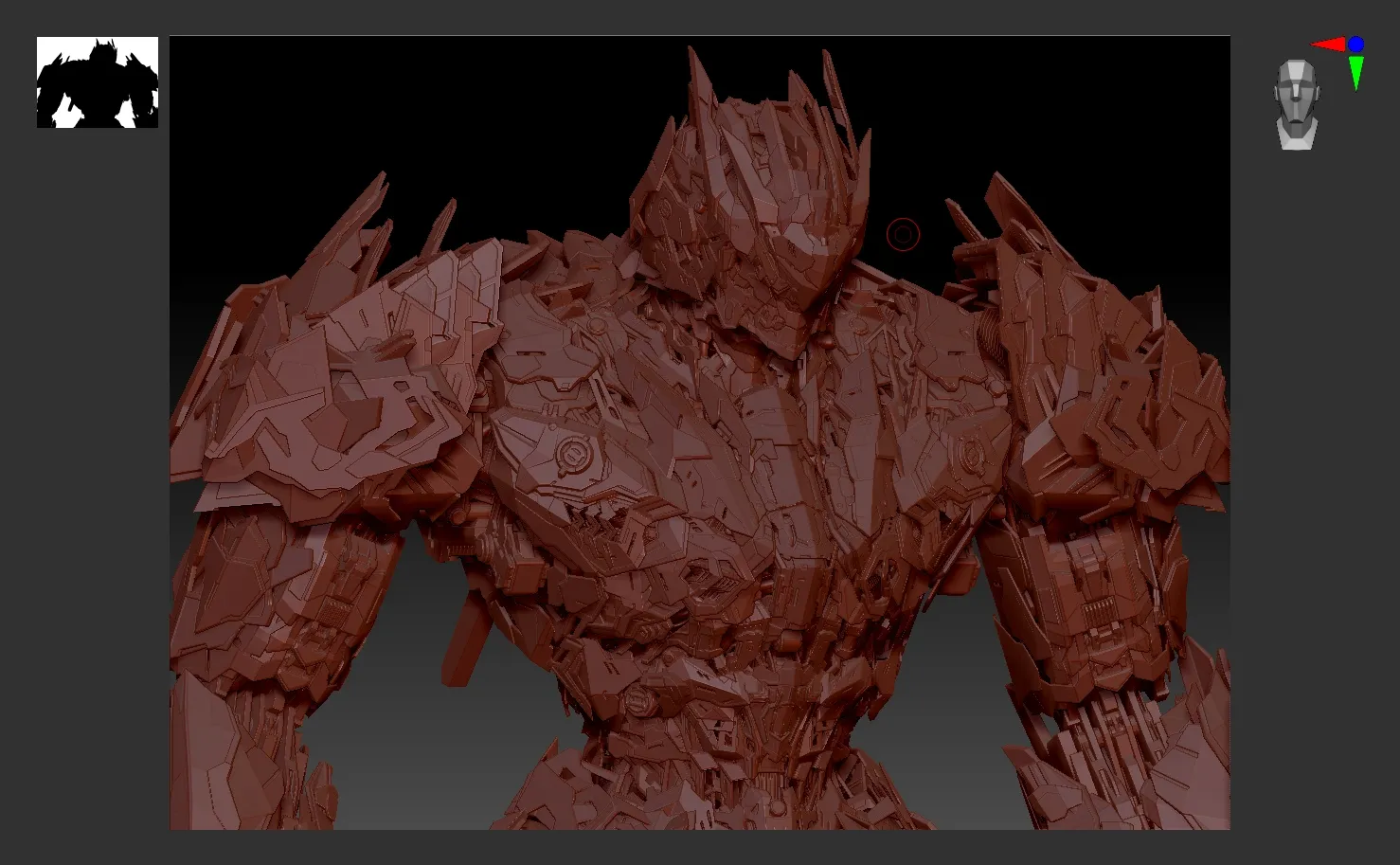Click the blue Z axis dot
The width and height of the screenshot is (1400, 865).
click(1355, 44)
